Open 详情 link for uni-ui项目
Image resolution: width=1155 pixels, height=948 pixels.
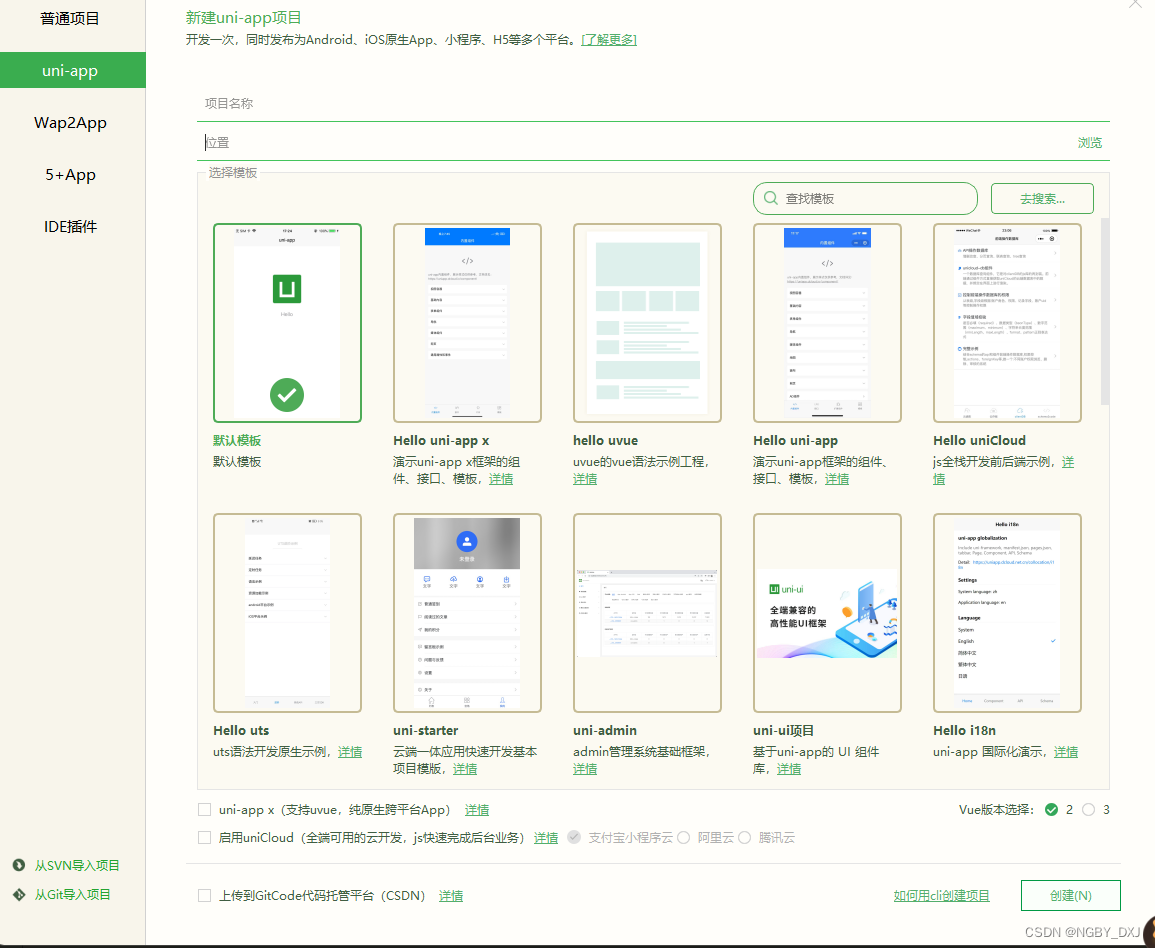pos(789,768)
